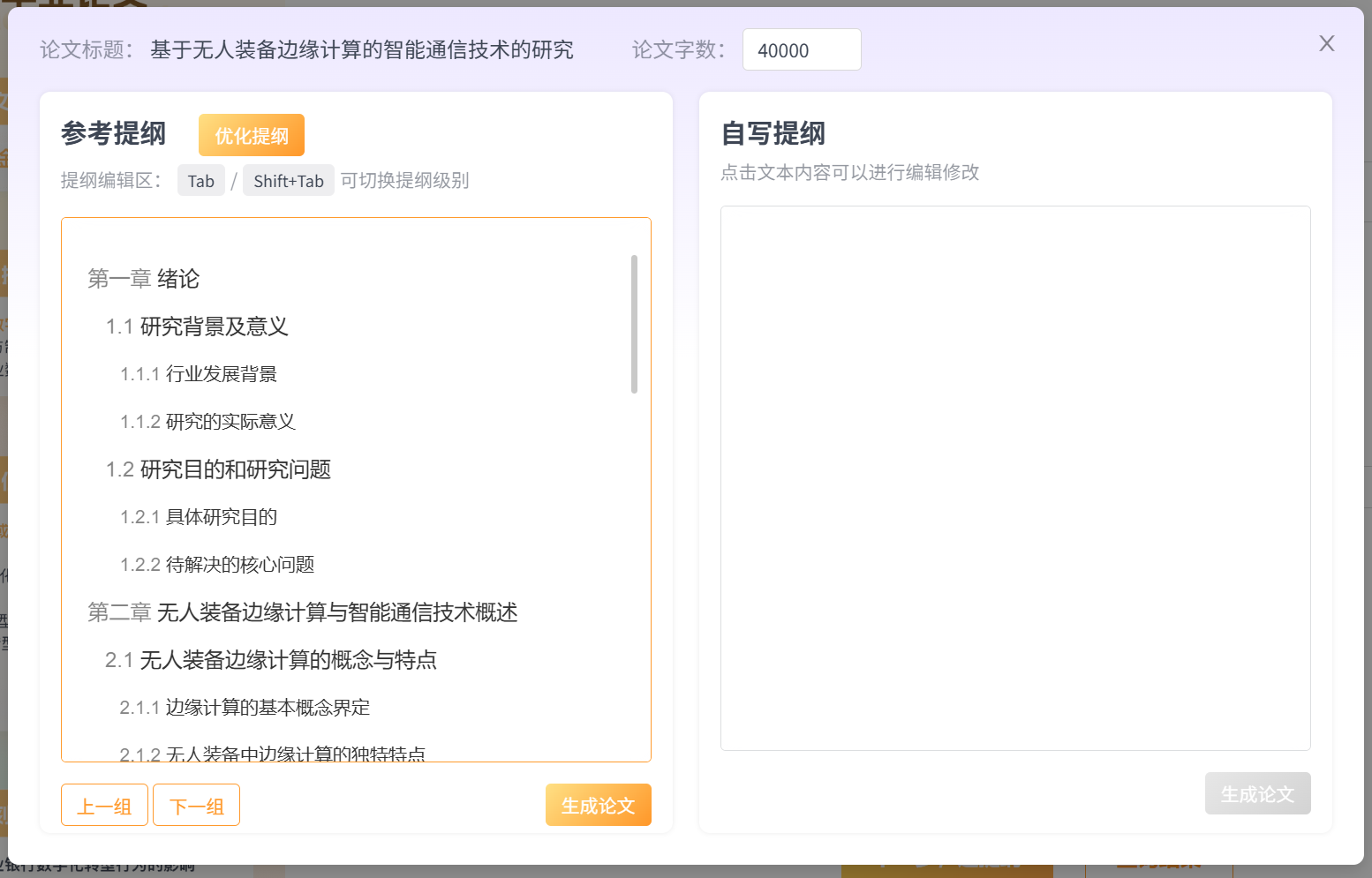Click outline item 1.1.1 行业发展背景

[199, 373]
